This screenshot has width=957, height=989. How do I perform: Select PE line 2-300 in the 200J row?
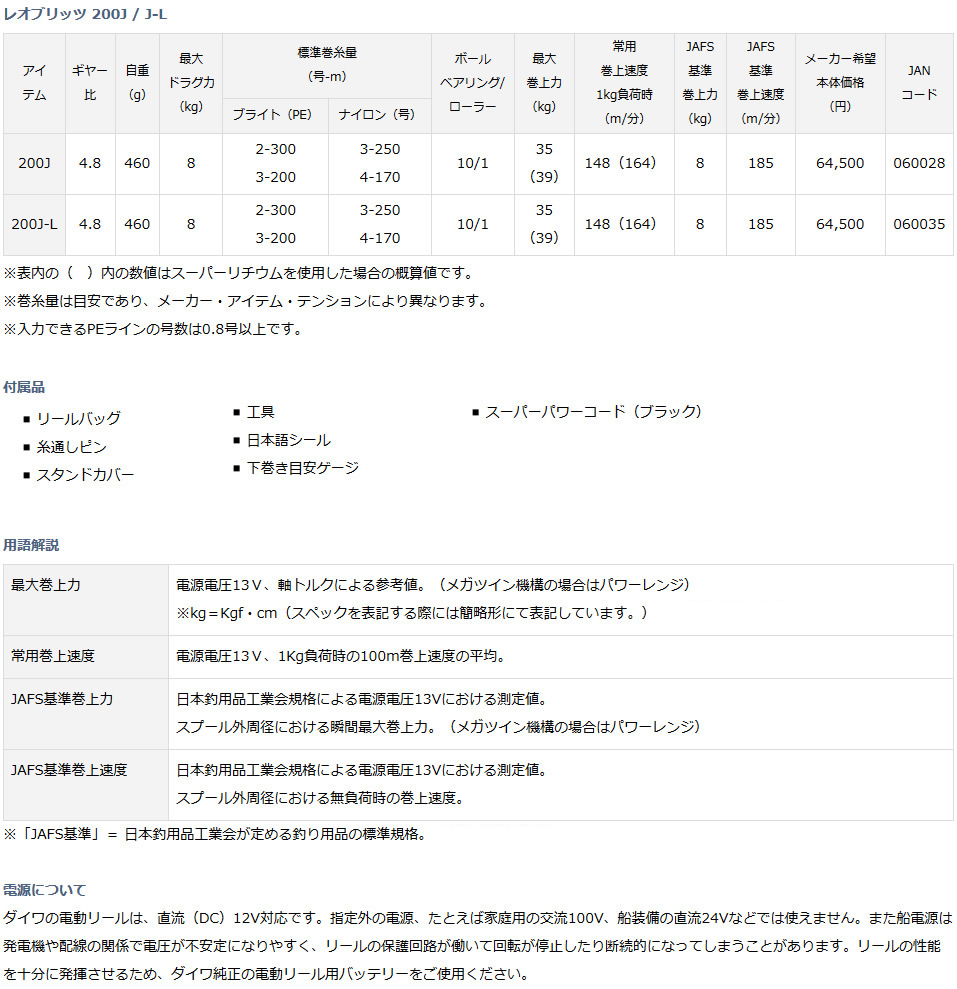[275, 149]
